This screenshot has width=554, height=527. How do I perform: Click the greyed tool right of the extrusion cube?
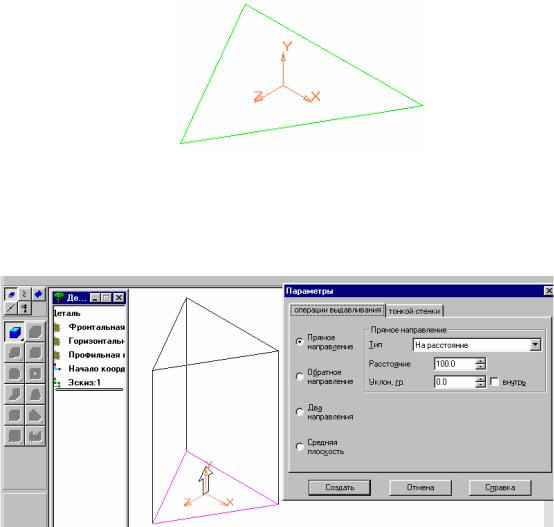point(35,332)
